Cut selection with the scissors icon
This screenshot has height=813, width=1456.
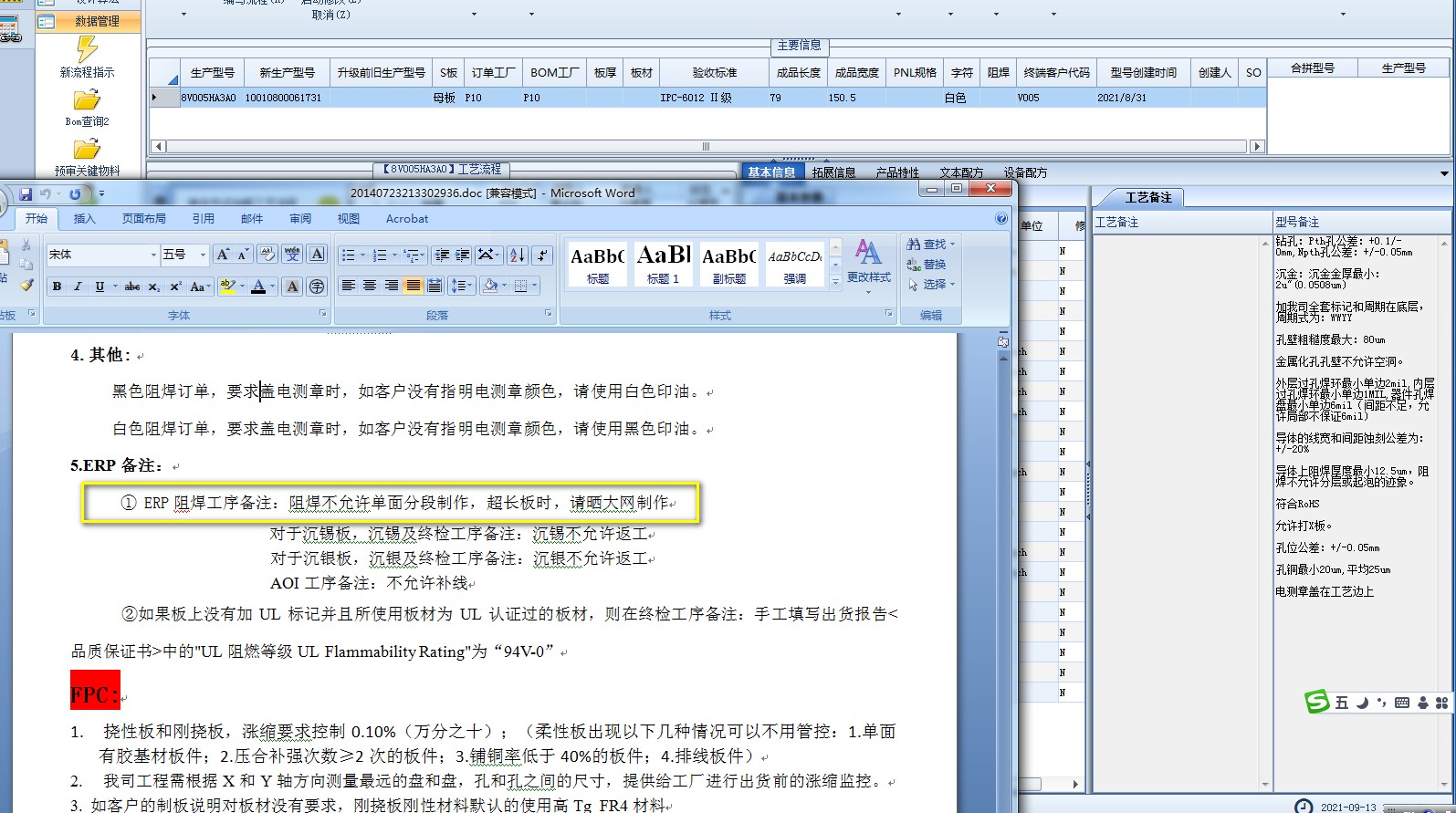pos(26,245)
